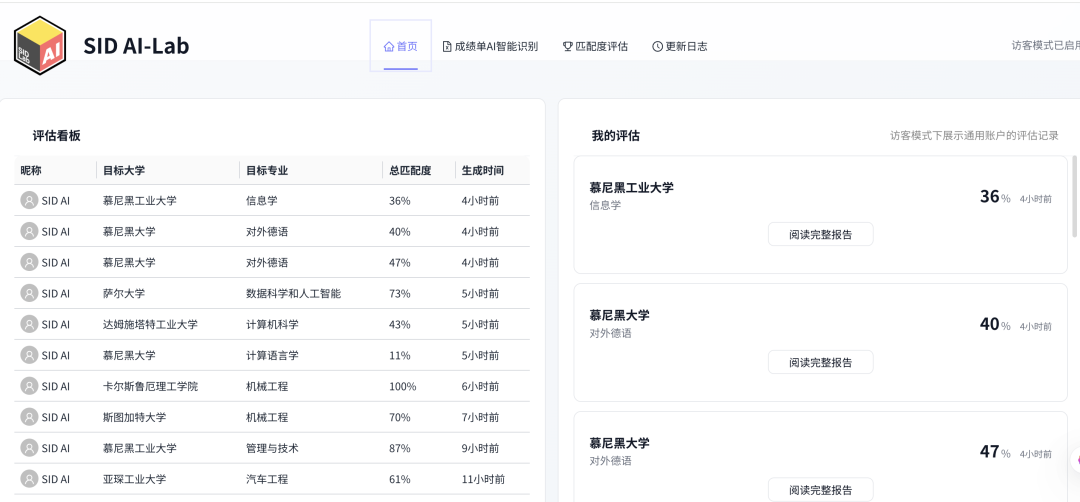This screenshot has height=502, width=1080.
Task: Click the 访客模式下展示通用账户的评估记录 note
Action: pyautogui.click(x=974, y=136)
